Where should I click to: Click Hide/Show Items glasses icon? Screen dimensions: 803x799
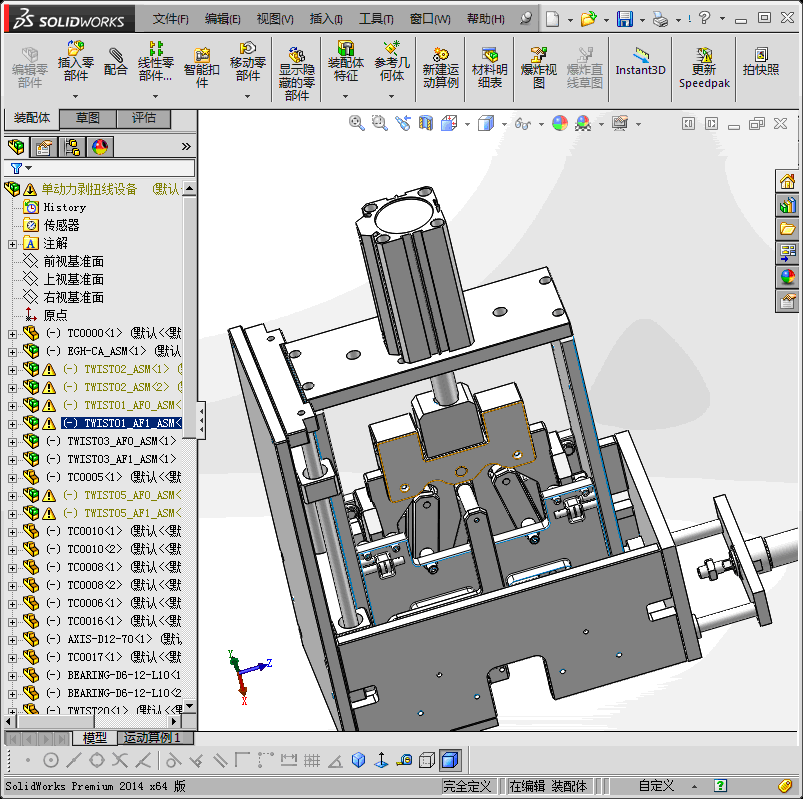523,123
